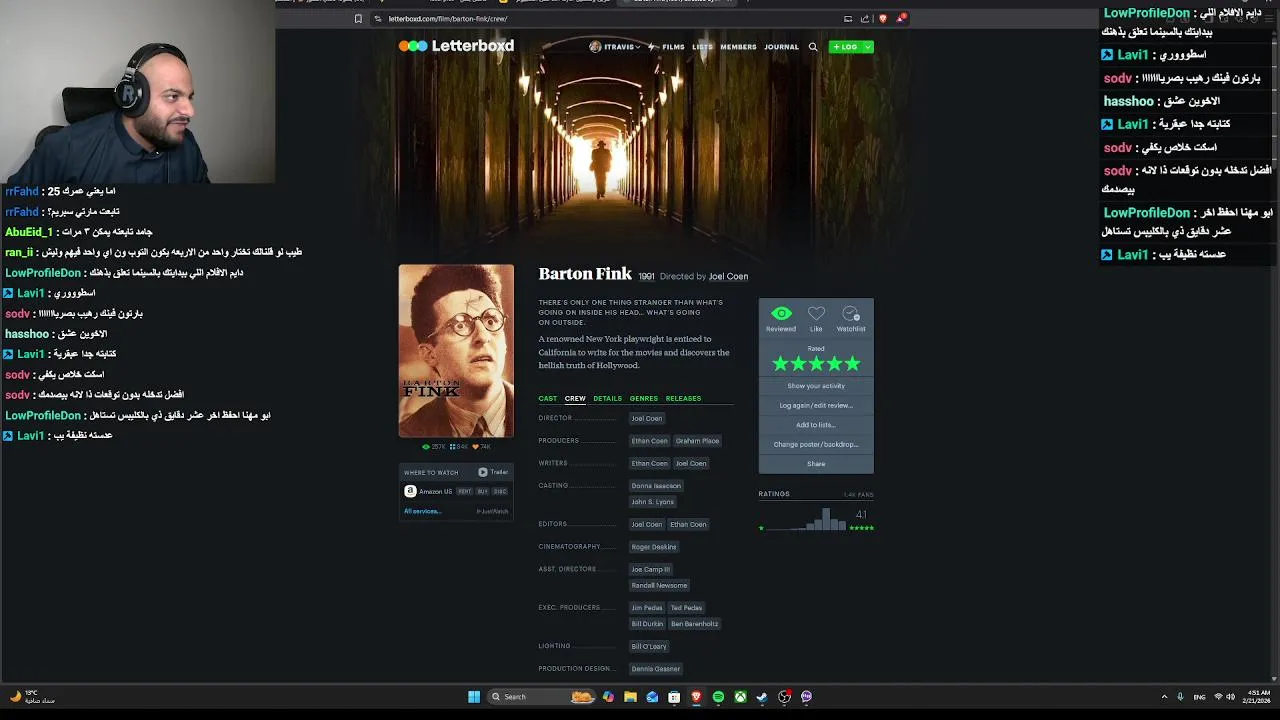Open Add to lists
This screenshot has width=1280, height=720.
(x=816, y=425)
